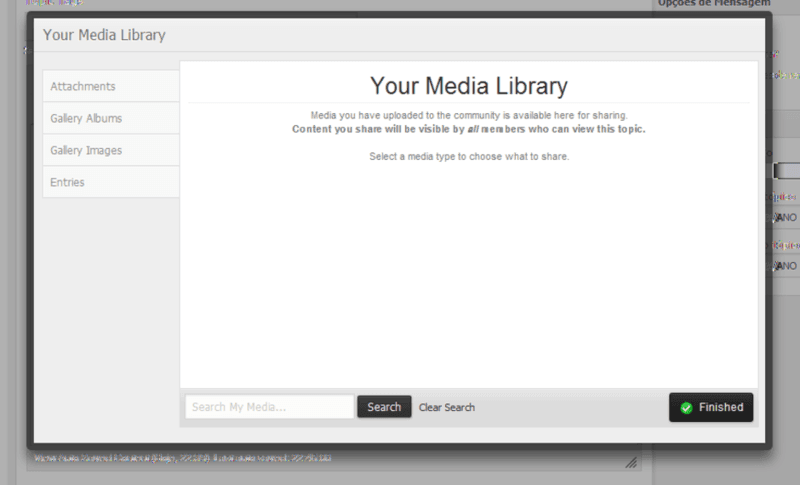Click the Clear Search link

[x=447, y=407]
